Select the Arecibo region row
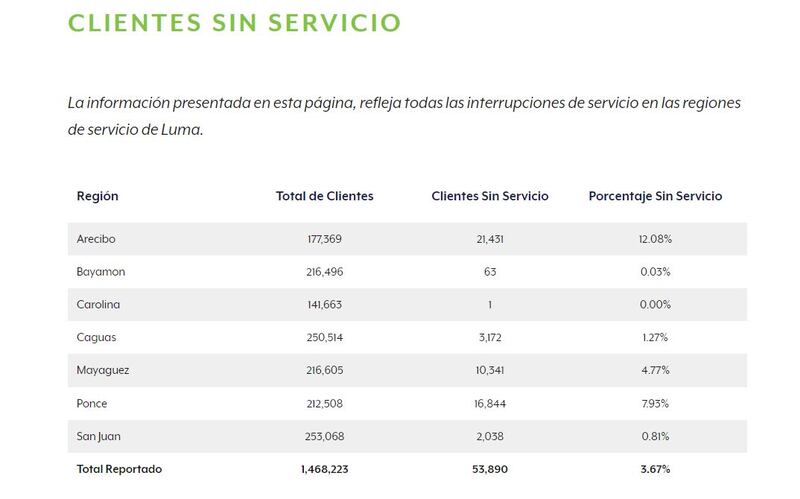800x499 pixels. pos(407,239)
